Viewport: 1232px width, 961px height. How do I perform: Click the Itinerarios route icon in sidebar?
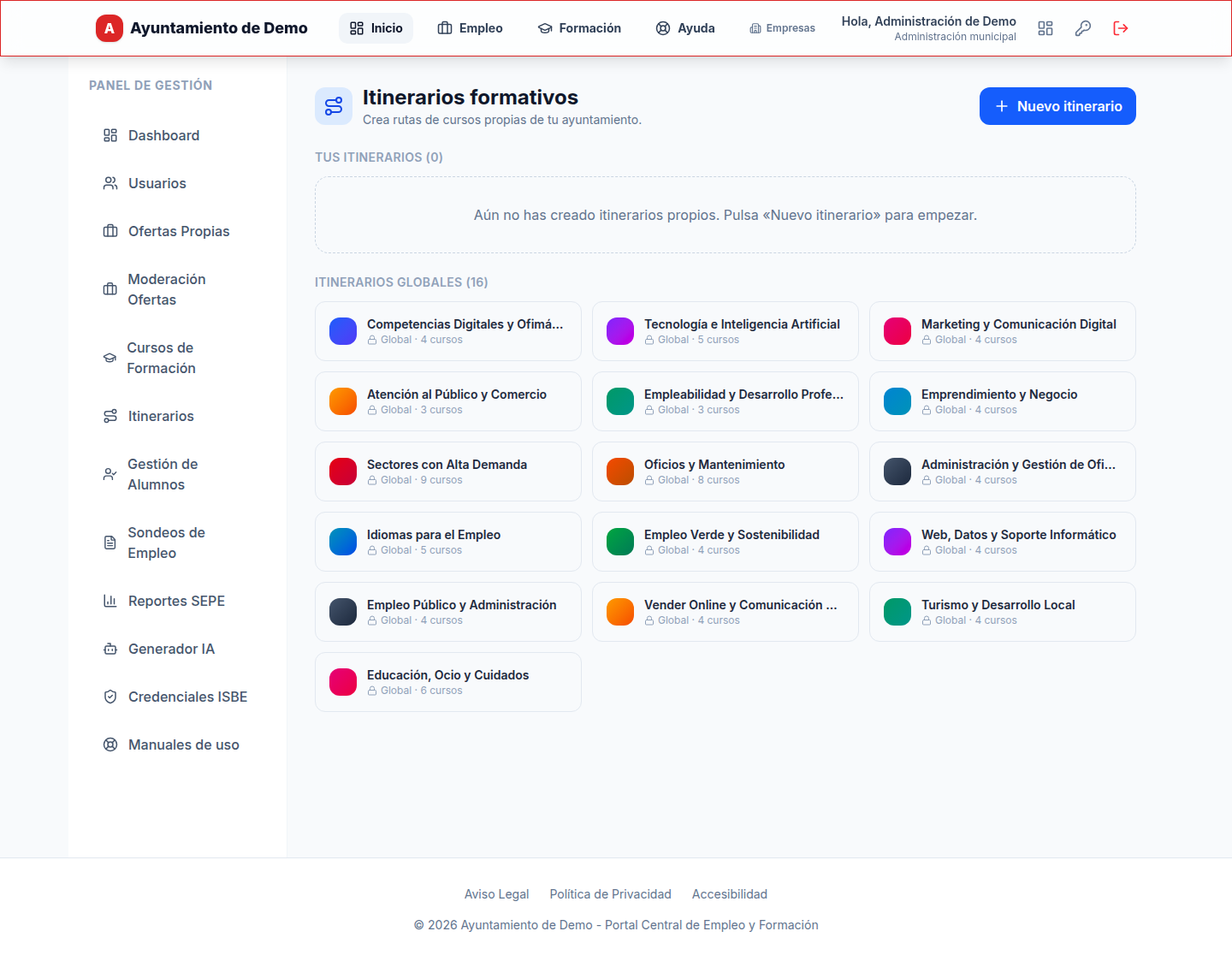[110, 416]
